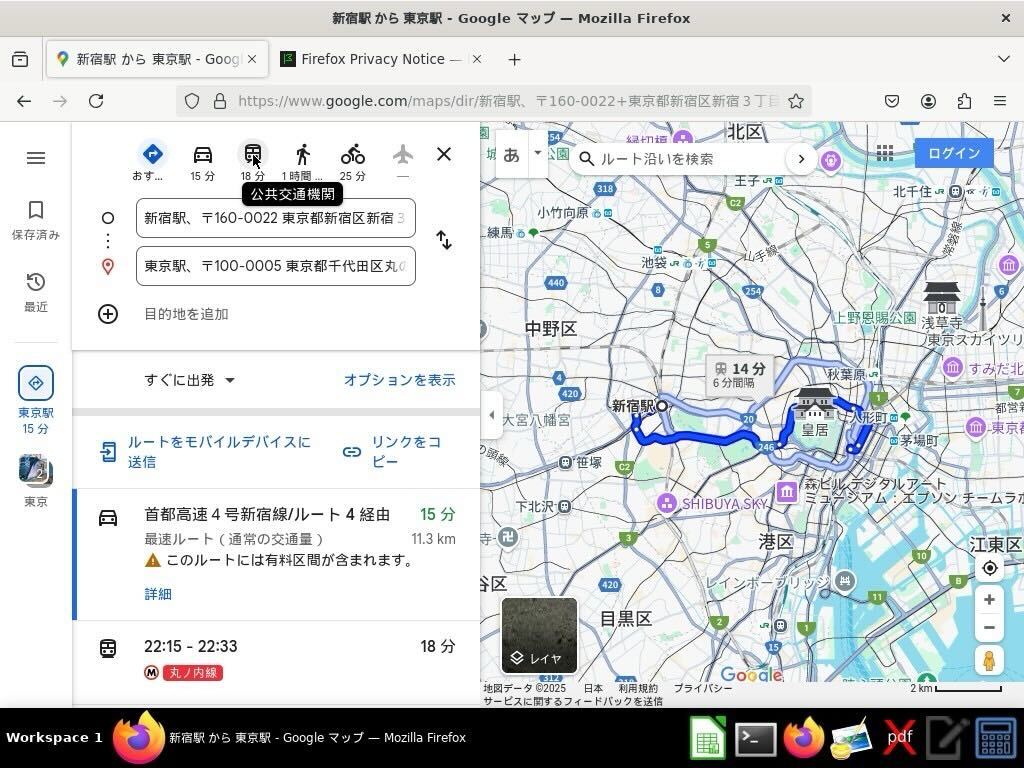Open a new browser tab
This screenshot has width=1024, height=768.
point(515,59)
